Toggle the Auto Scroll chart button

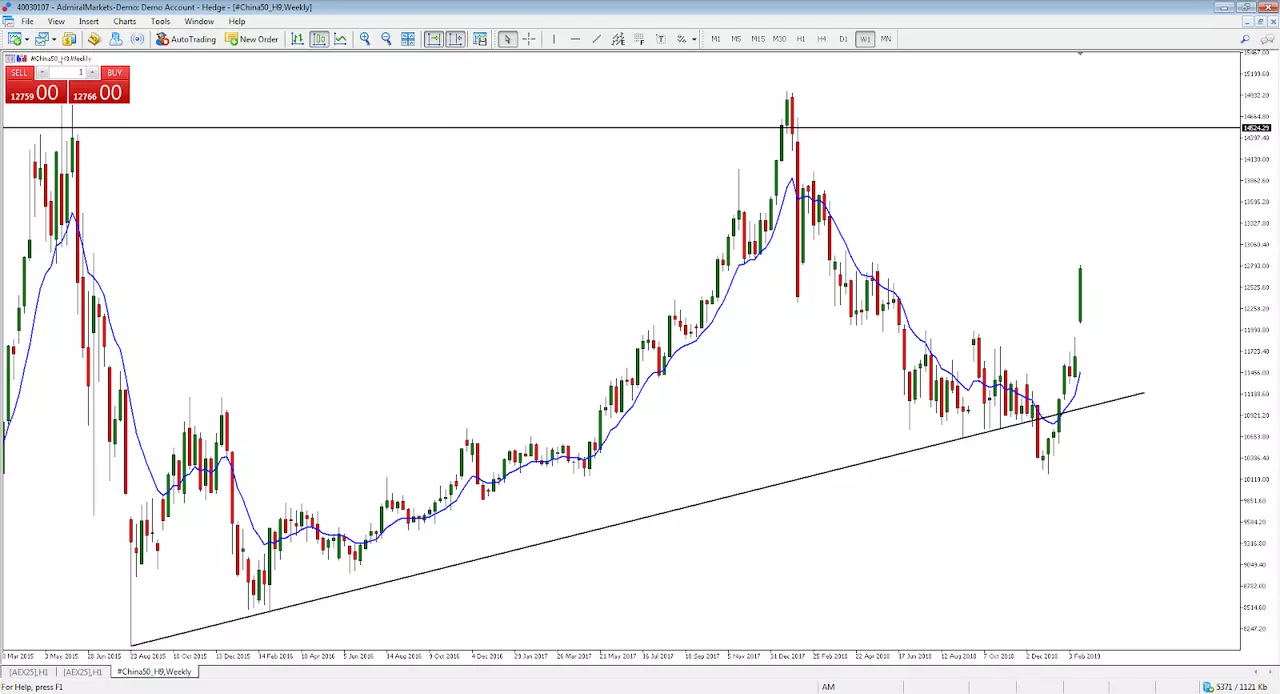click(x=434, y=39)
